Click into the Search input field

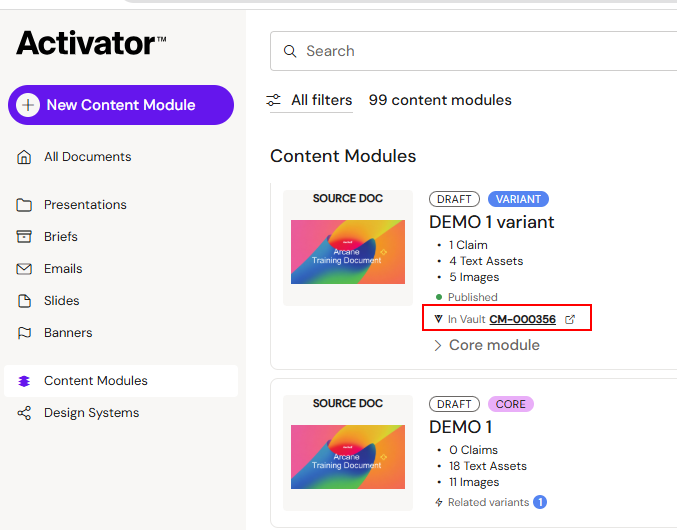tap(473, 51)
